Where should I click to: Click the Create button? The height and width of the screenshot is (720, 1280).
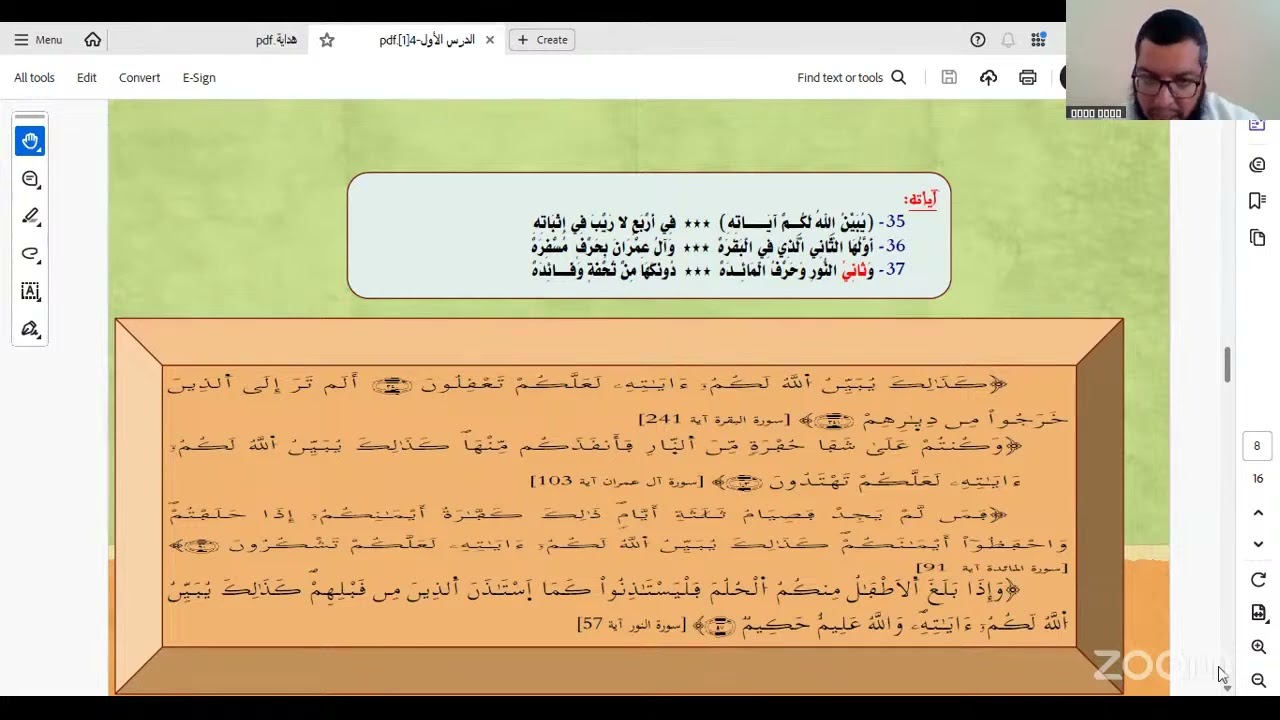[x=542, y=40]
